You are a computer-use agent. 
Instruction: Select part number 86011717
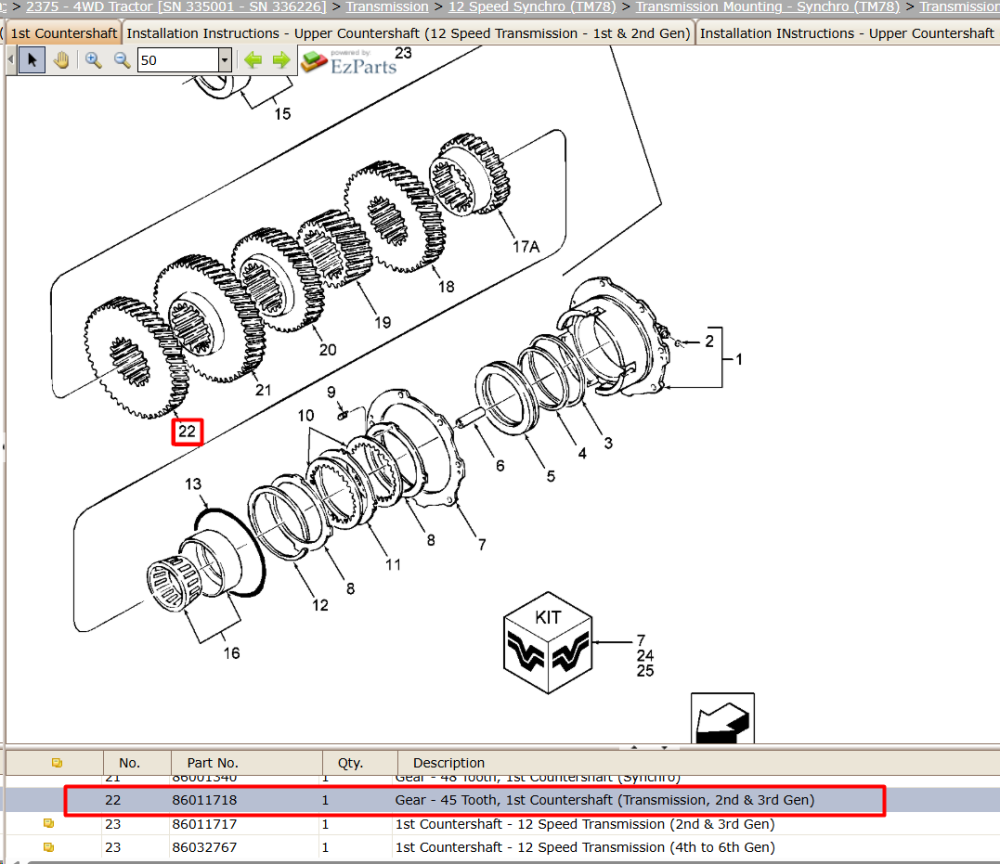204,824
